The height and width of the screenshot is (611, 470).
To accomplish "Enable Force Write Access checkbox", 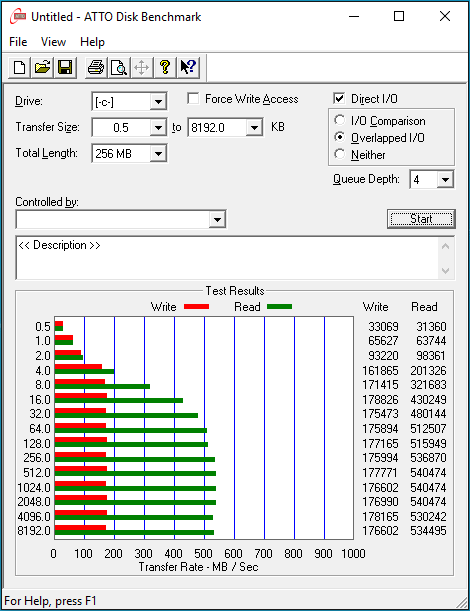I will [193, 99].
